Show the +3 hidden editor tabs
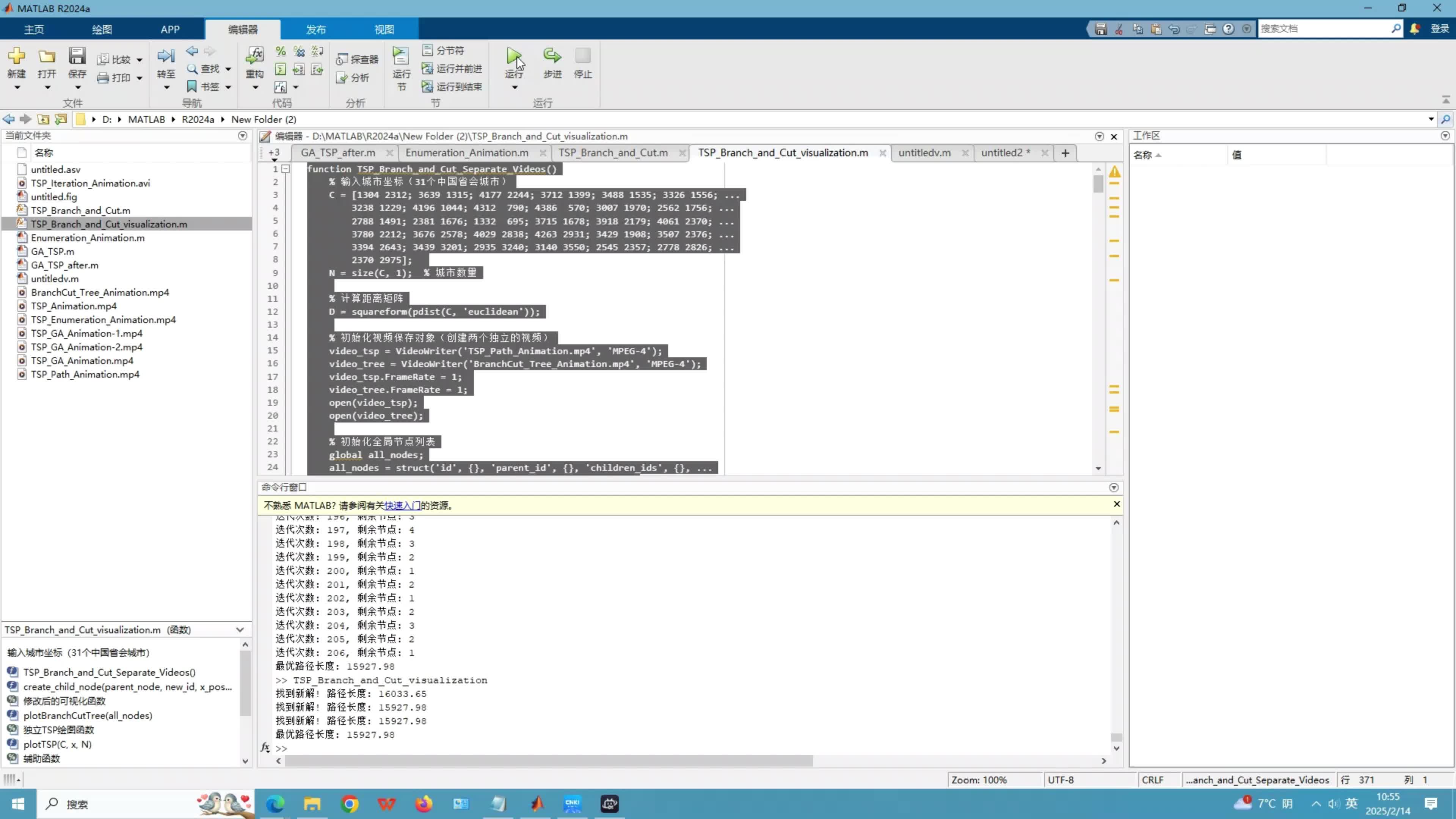 click(274, 154)
